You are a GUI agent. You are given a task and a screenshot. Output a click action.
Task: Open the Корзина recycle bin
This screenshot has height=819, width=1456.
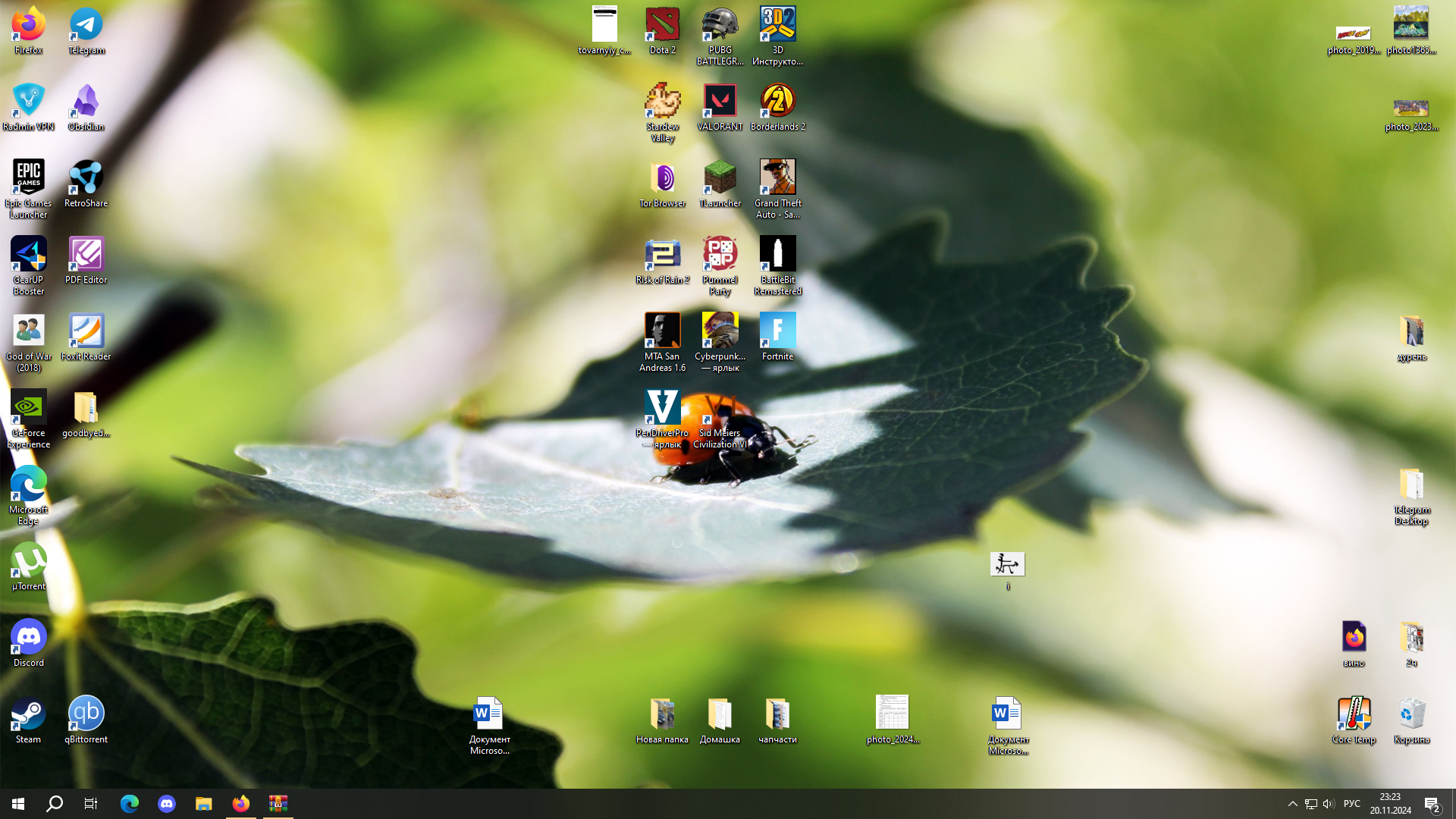[1412, 720]
